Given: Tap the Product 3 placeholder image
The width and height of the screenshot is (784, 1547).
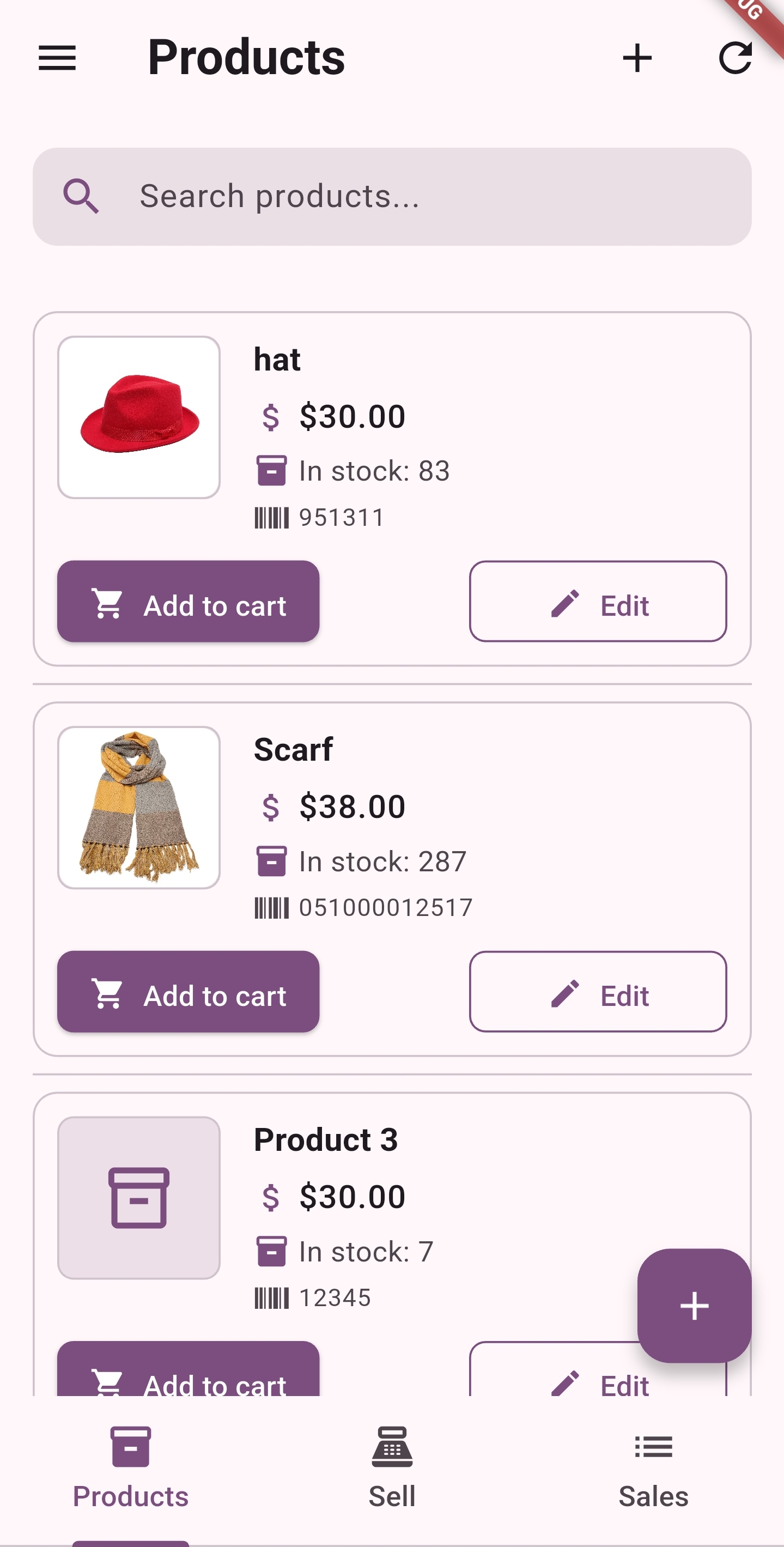Looking at the screenshot, I should pos(139,1198).
